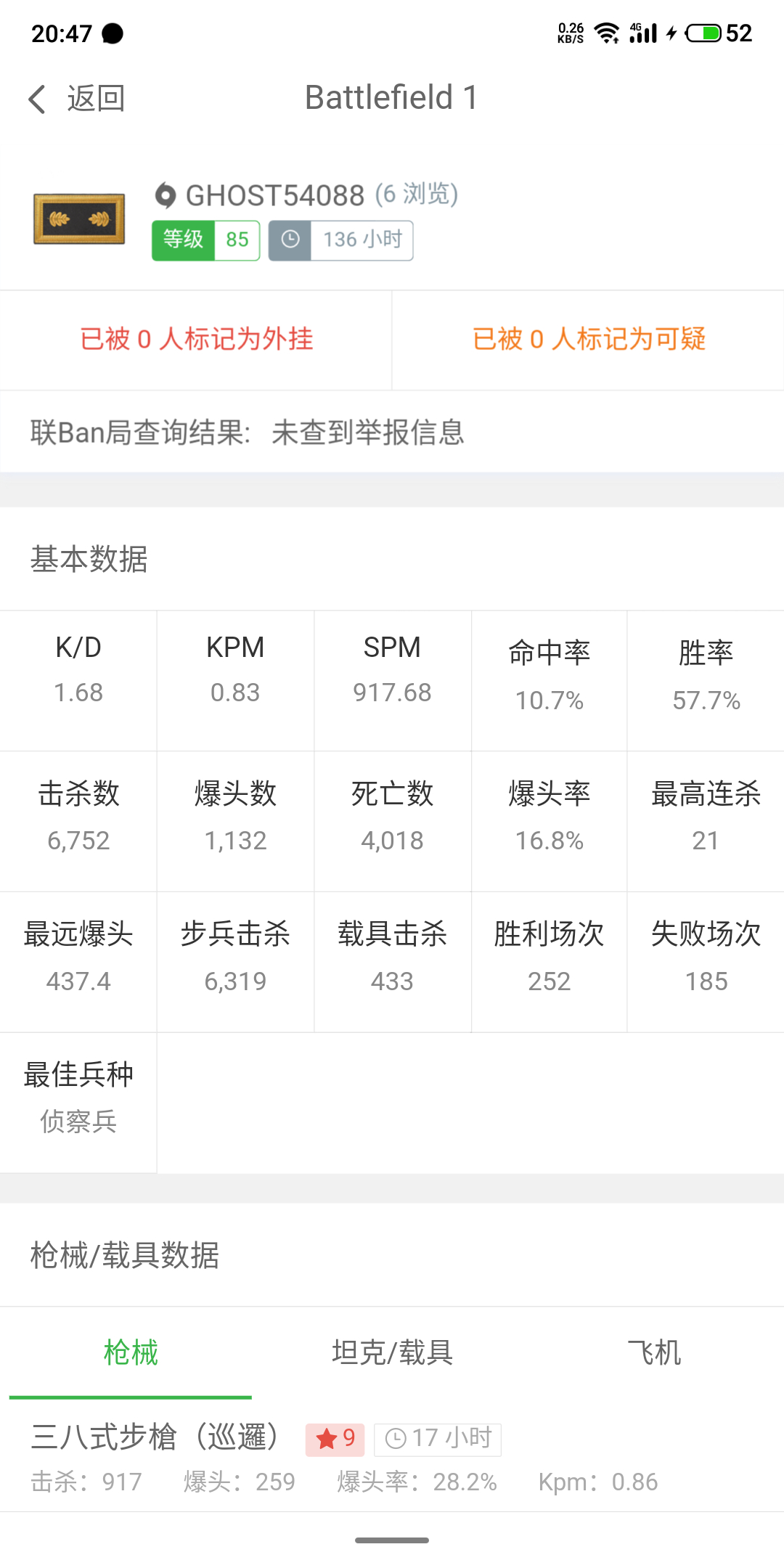
Task: Tap the battery indicator in status bar
Action: [703, 33]
